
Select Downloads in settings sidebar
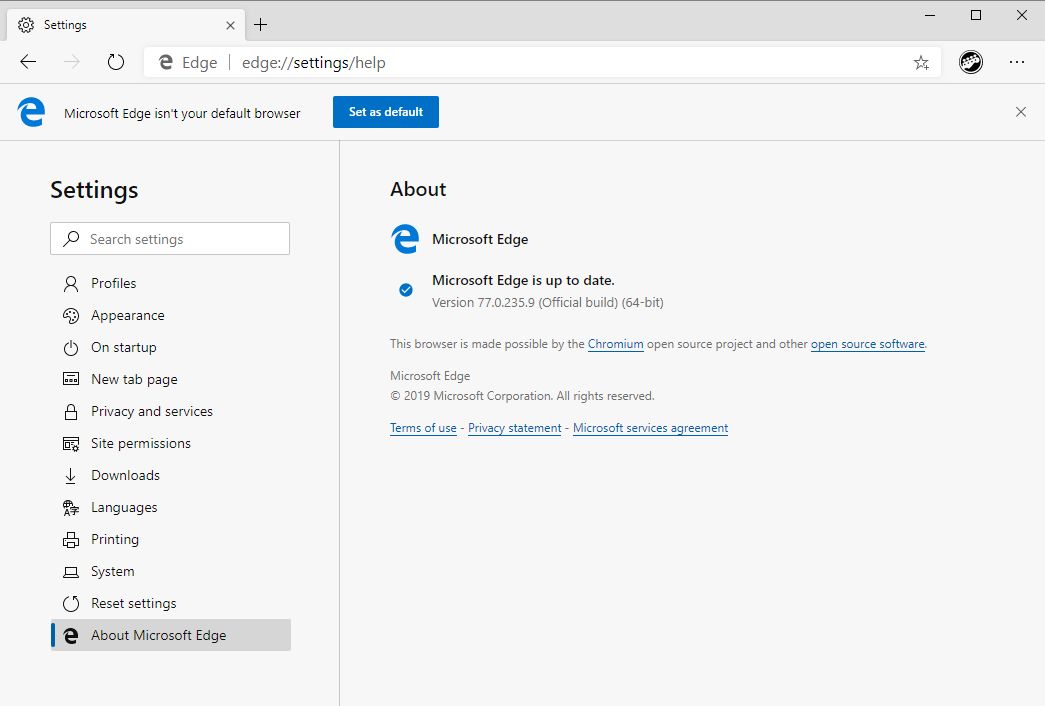pos(125,475)
